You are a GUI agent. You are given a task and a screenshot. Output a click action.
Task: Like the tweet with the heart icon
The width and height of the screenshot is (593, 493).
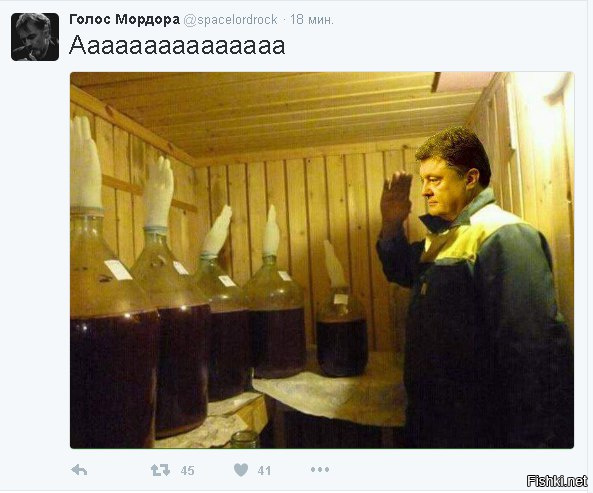click(241, 470)
